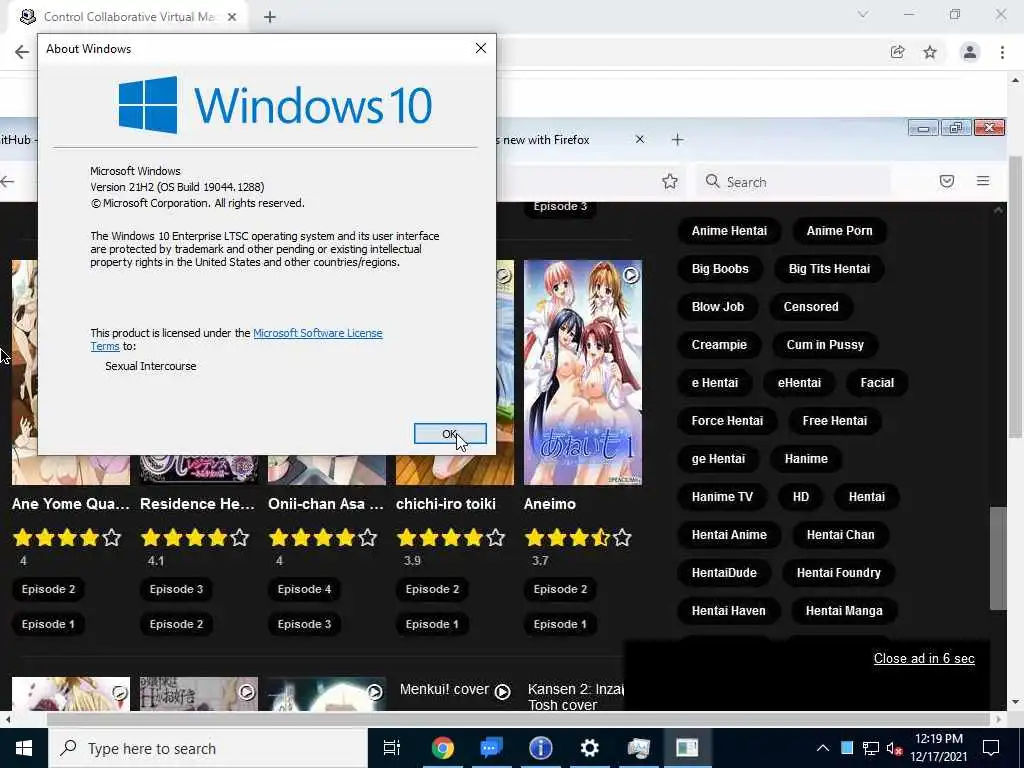Open a new tab in Chrome
This screenshot has width=1024, height=768.
pyautogui.click(x=270, y=17)
